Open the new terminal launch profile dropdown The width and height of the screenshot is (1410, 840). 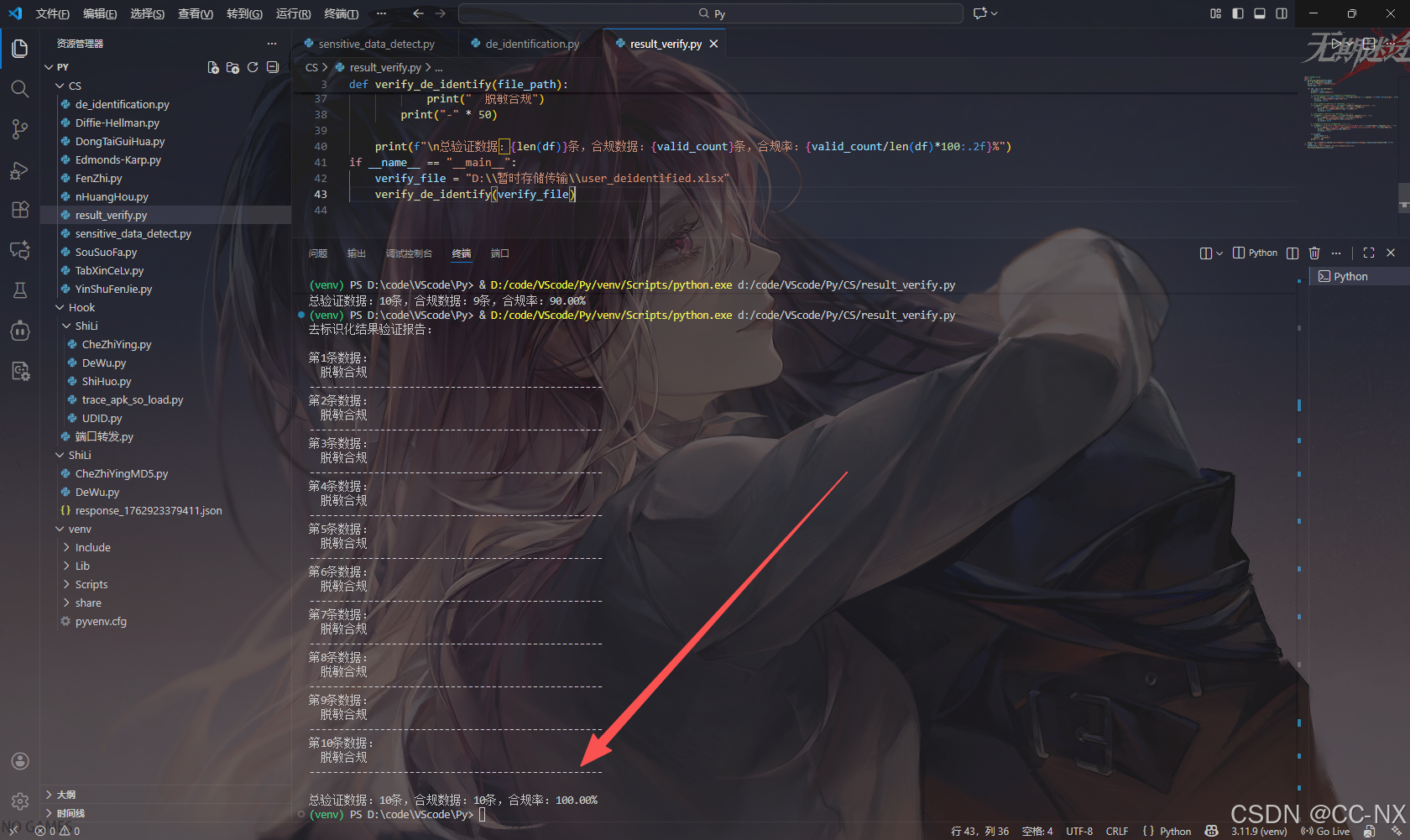pos(1219,253)
